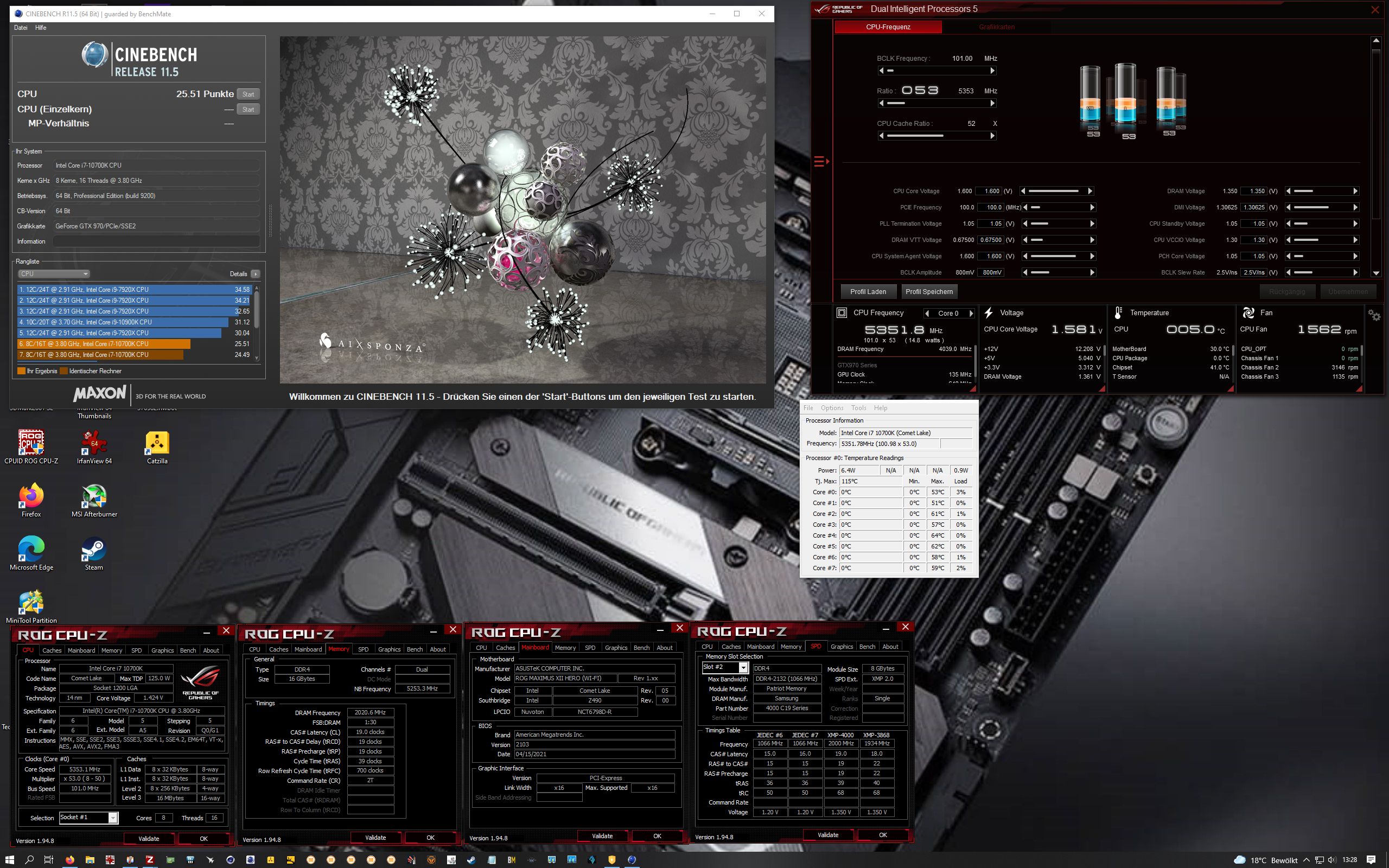The height and width of the screenshot is (868, 1389).
Task: Open Microsoft Edge desktop icon
Action: click(x=31, y=553)
